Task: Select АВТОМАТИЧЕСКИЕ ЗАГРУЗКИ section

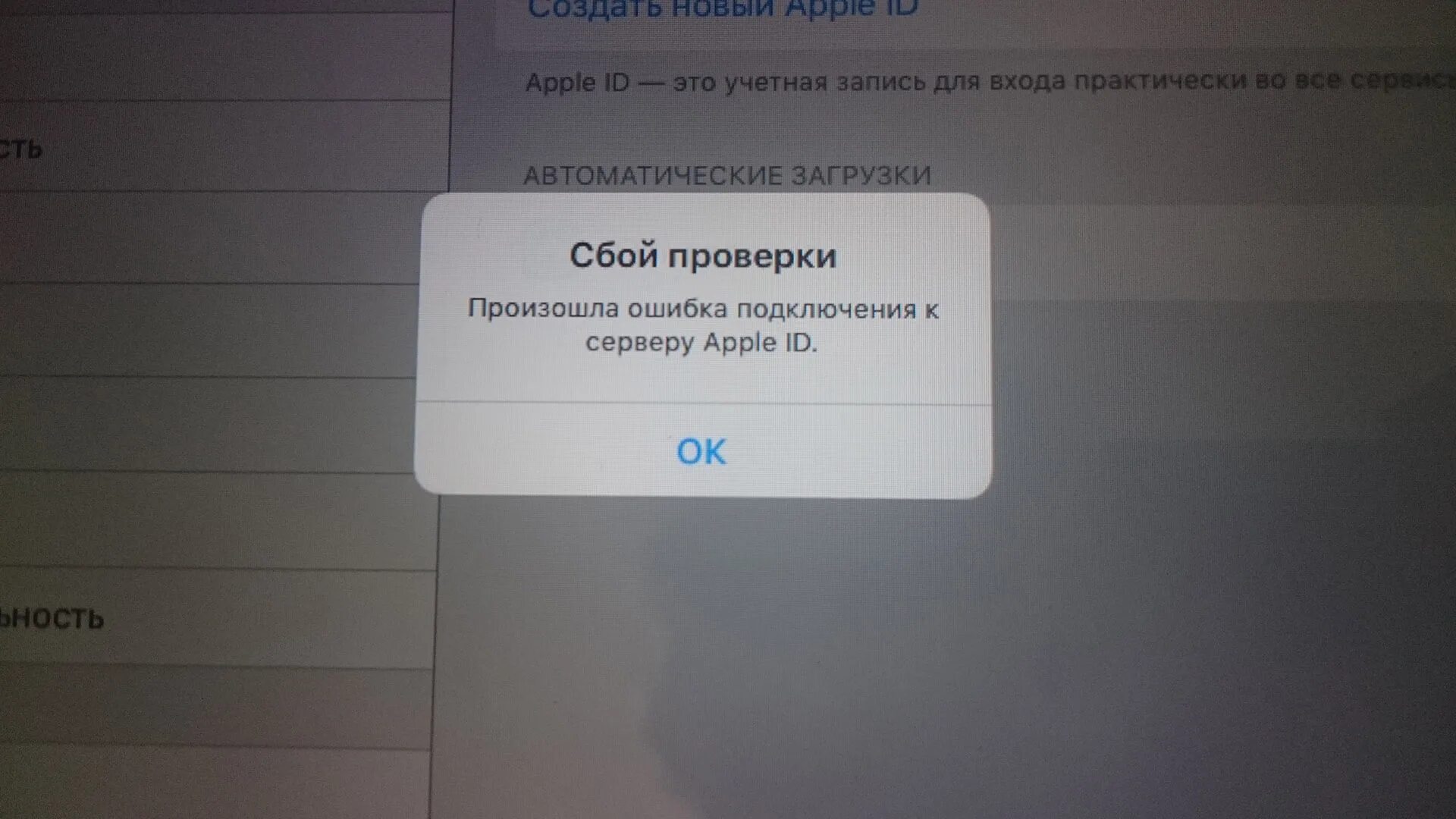Action: click(x=700, y=174)
